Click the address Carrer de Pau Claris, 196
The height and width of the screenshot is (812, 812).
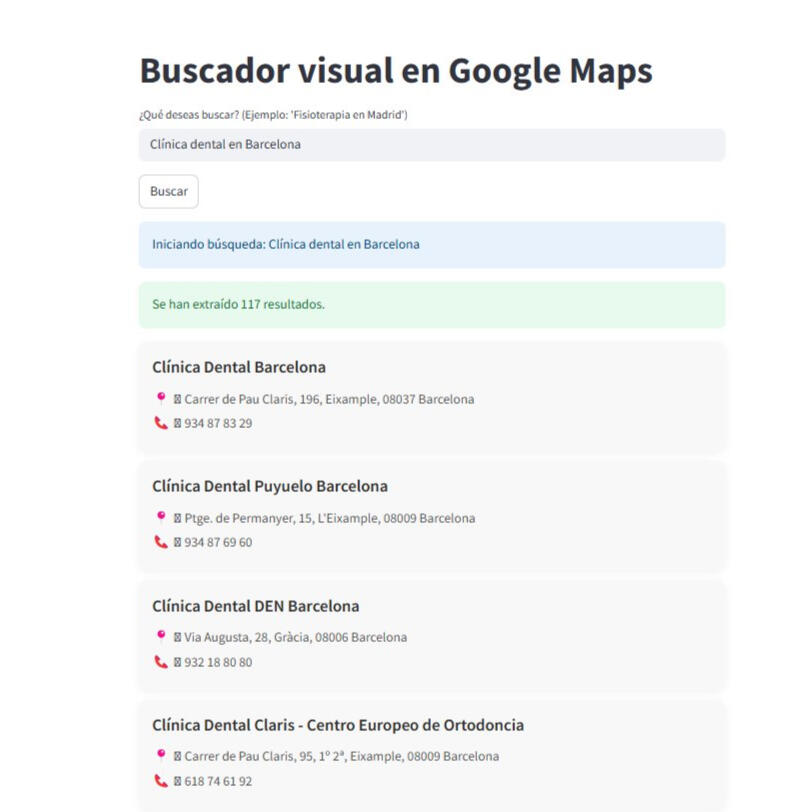coord(328,399)
